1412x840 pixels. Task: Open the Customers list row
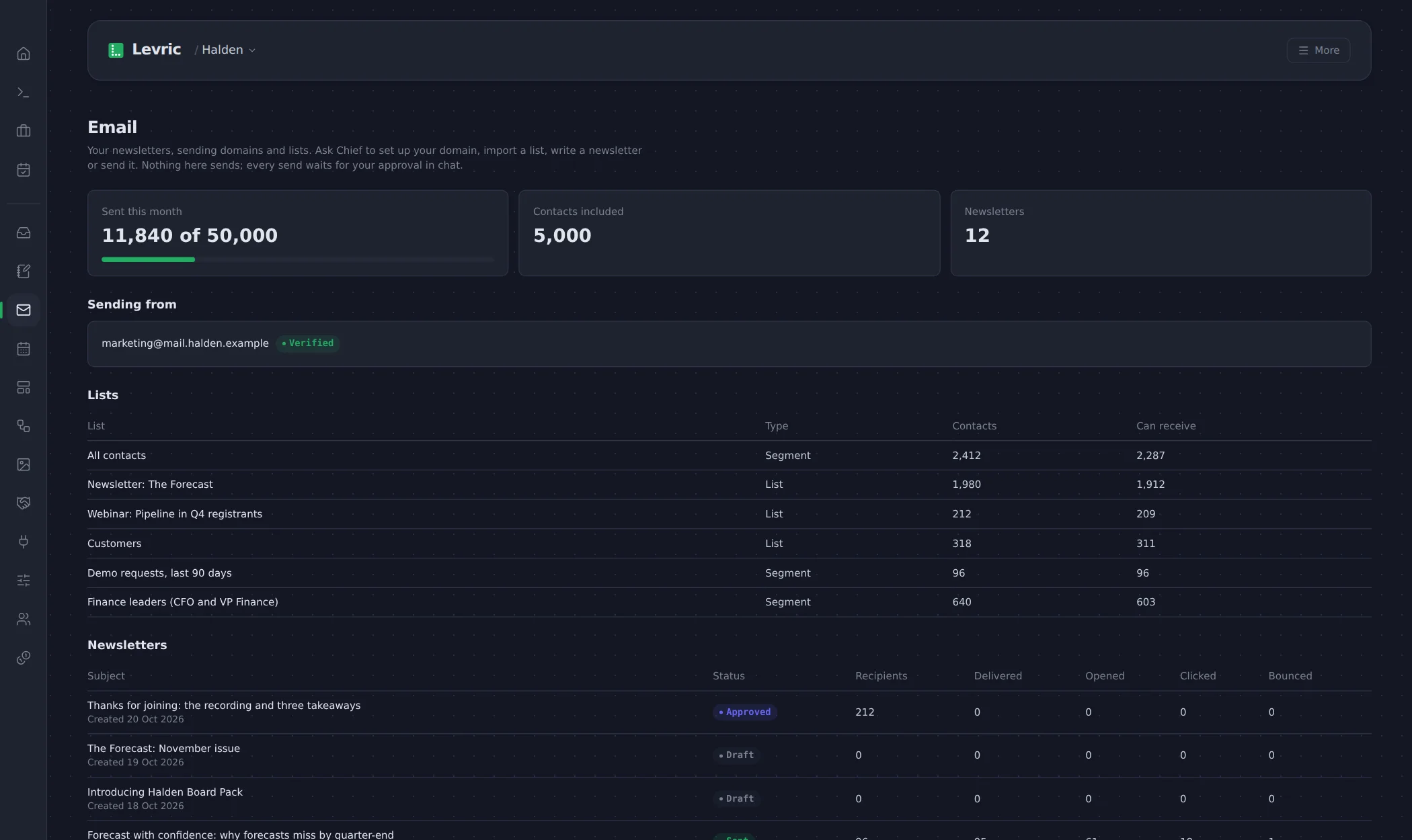[729, 544]
